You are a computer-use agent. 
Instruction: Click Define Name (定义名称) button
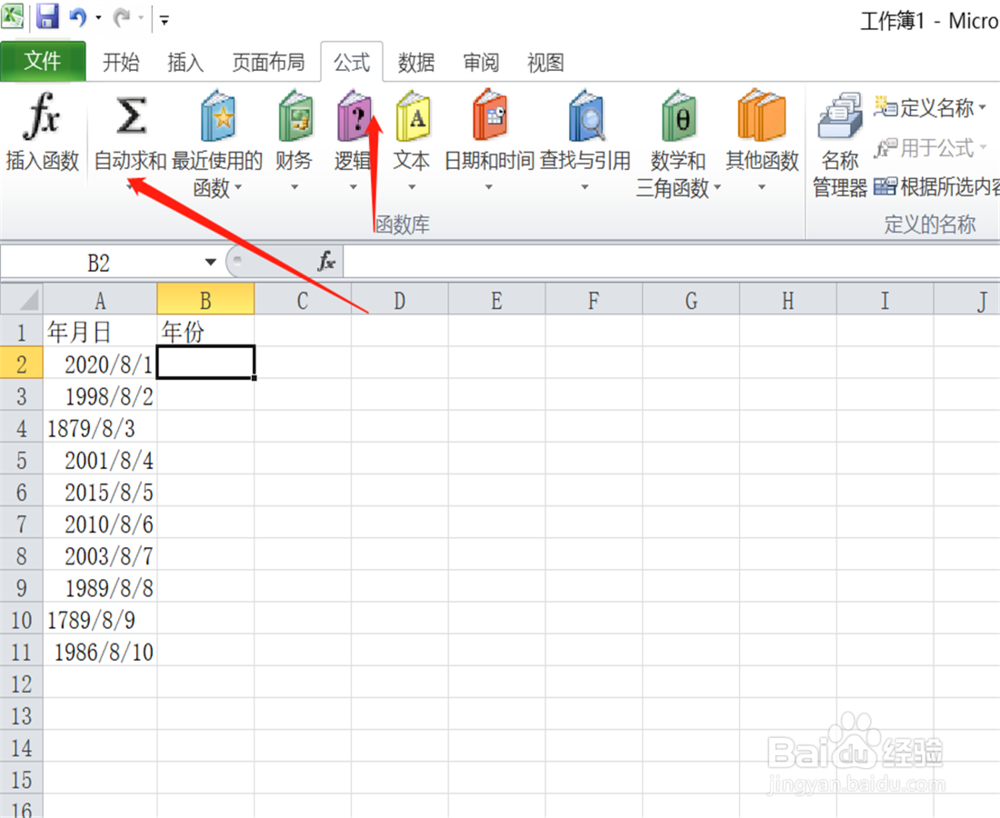coord(929,108)
